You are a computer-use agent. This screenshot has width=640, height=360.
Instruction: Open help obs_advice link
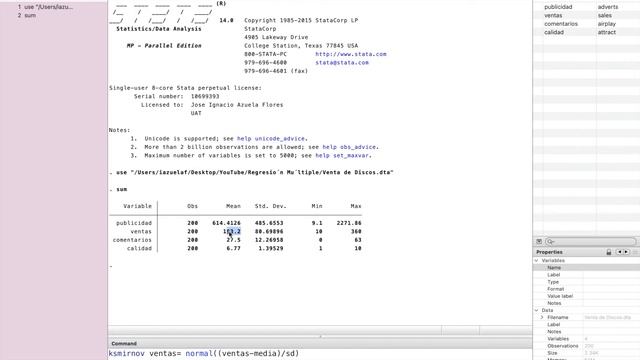pyautogui.click(x=349, y=147)
